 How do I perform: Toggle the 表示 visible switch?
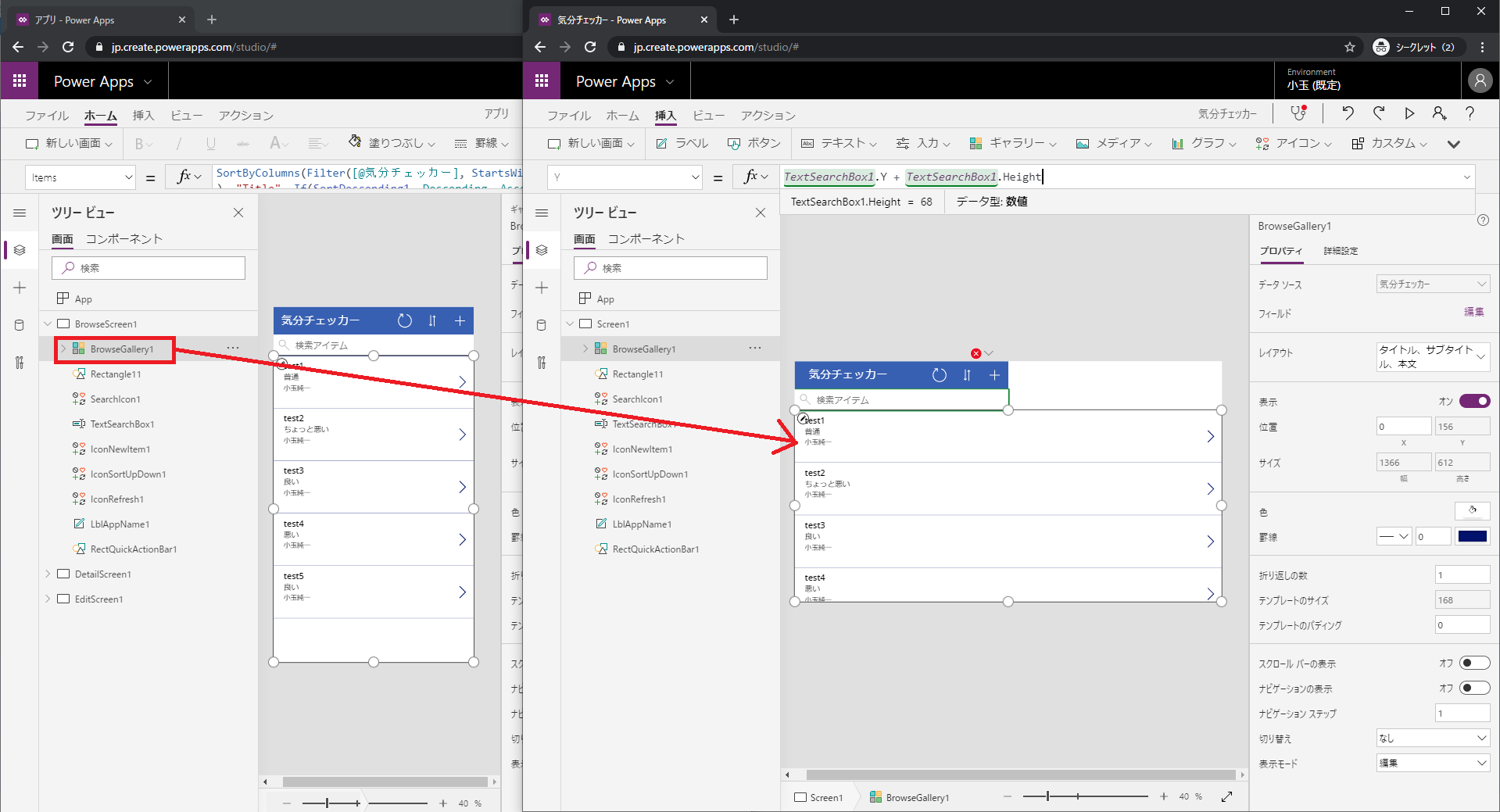tap(1475, 401)
